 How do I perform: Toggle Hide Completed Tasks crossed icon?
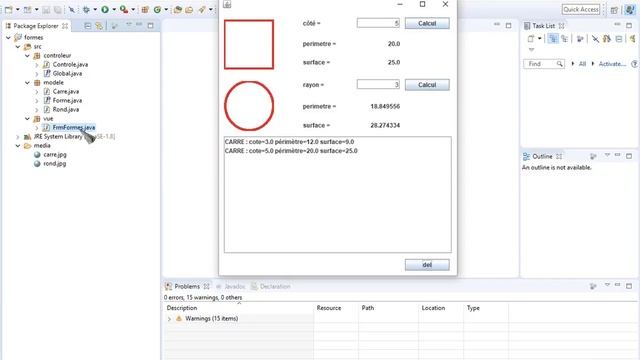pyautogui.click(x=595, y=39)
